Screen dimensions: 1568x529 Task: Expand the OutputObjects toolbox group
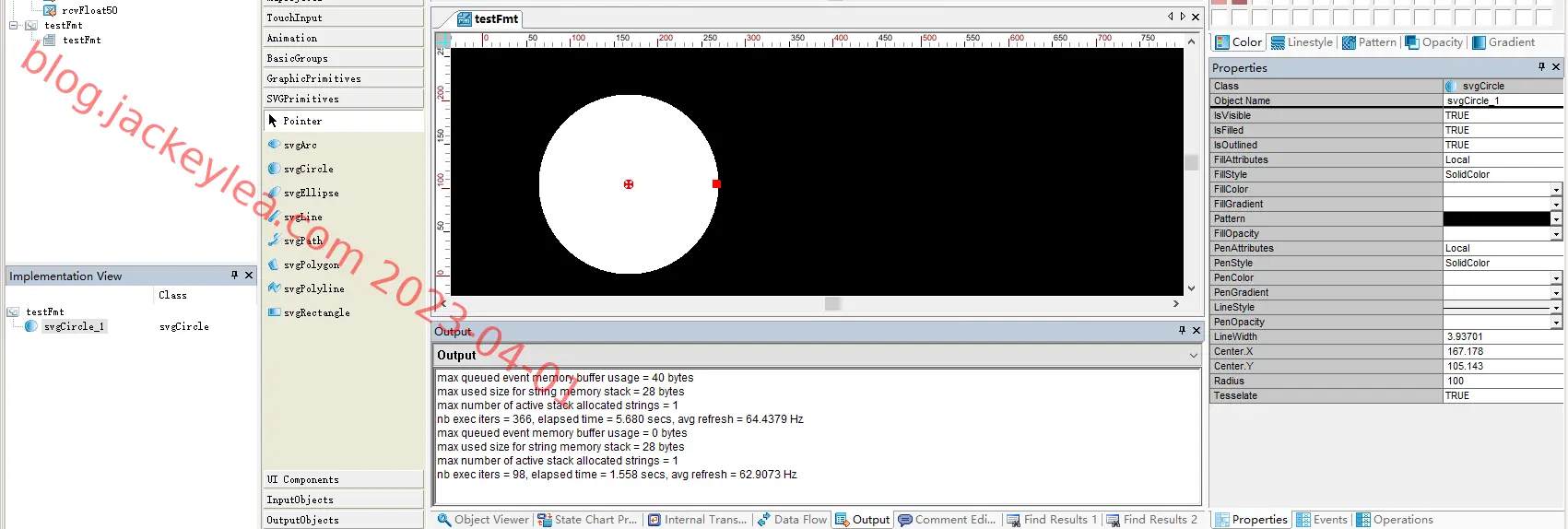point(343,520)
